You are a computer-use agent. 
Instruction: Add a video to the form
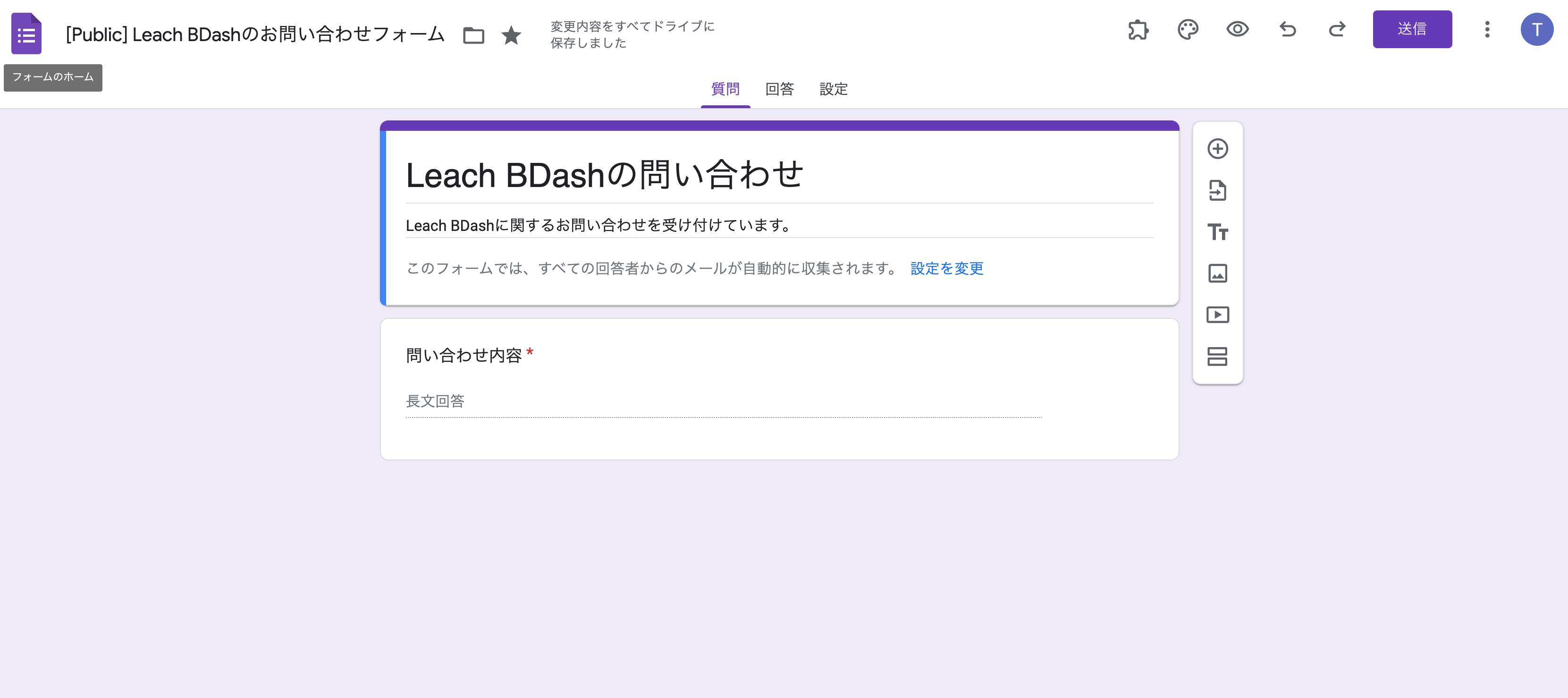coord(1217,315)
